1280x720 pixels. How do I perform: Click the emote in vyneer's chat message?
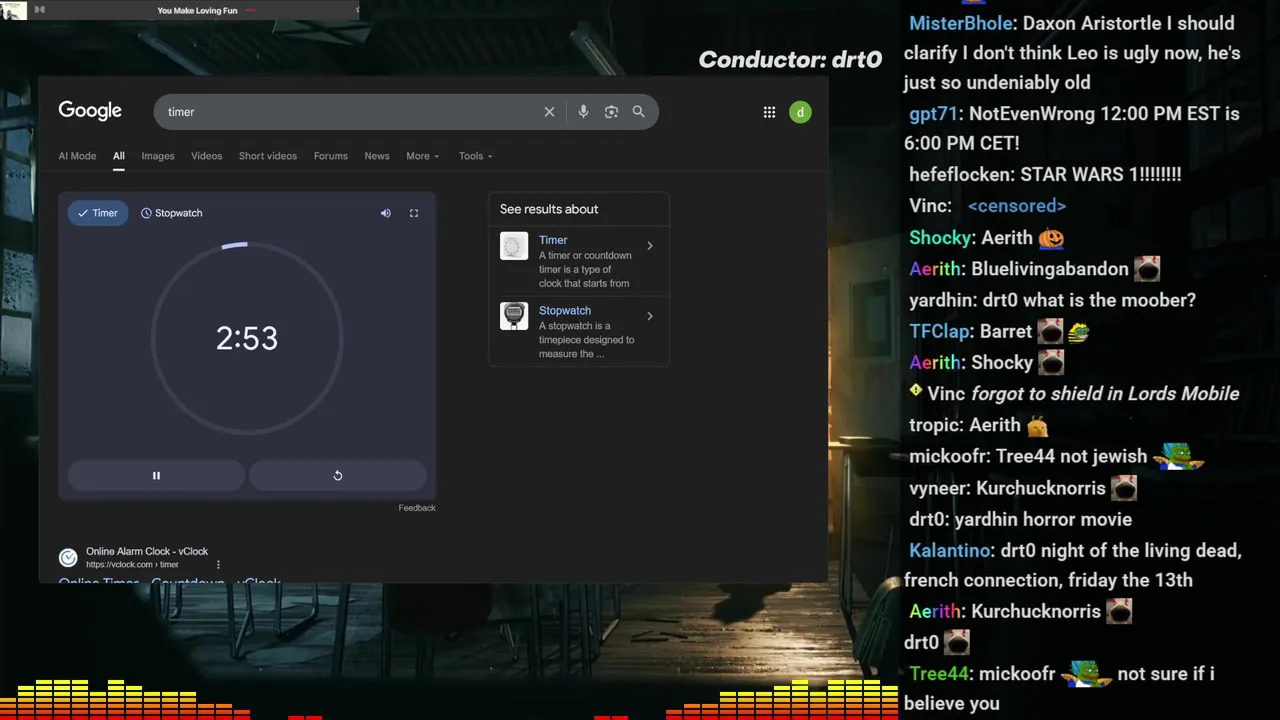(x=1125, y=488)
